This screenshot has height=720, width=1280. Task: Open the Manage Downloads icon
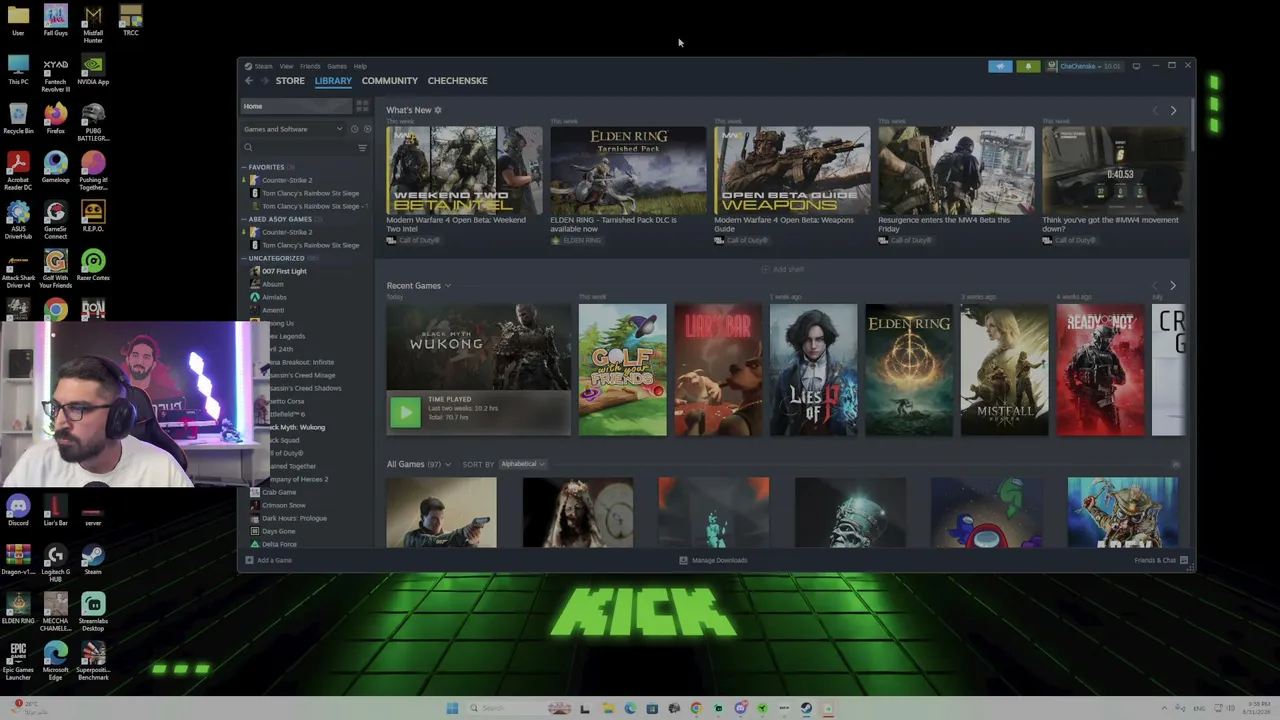pos(683,560)
